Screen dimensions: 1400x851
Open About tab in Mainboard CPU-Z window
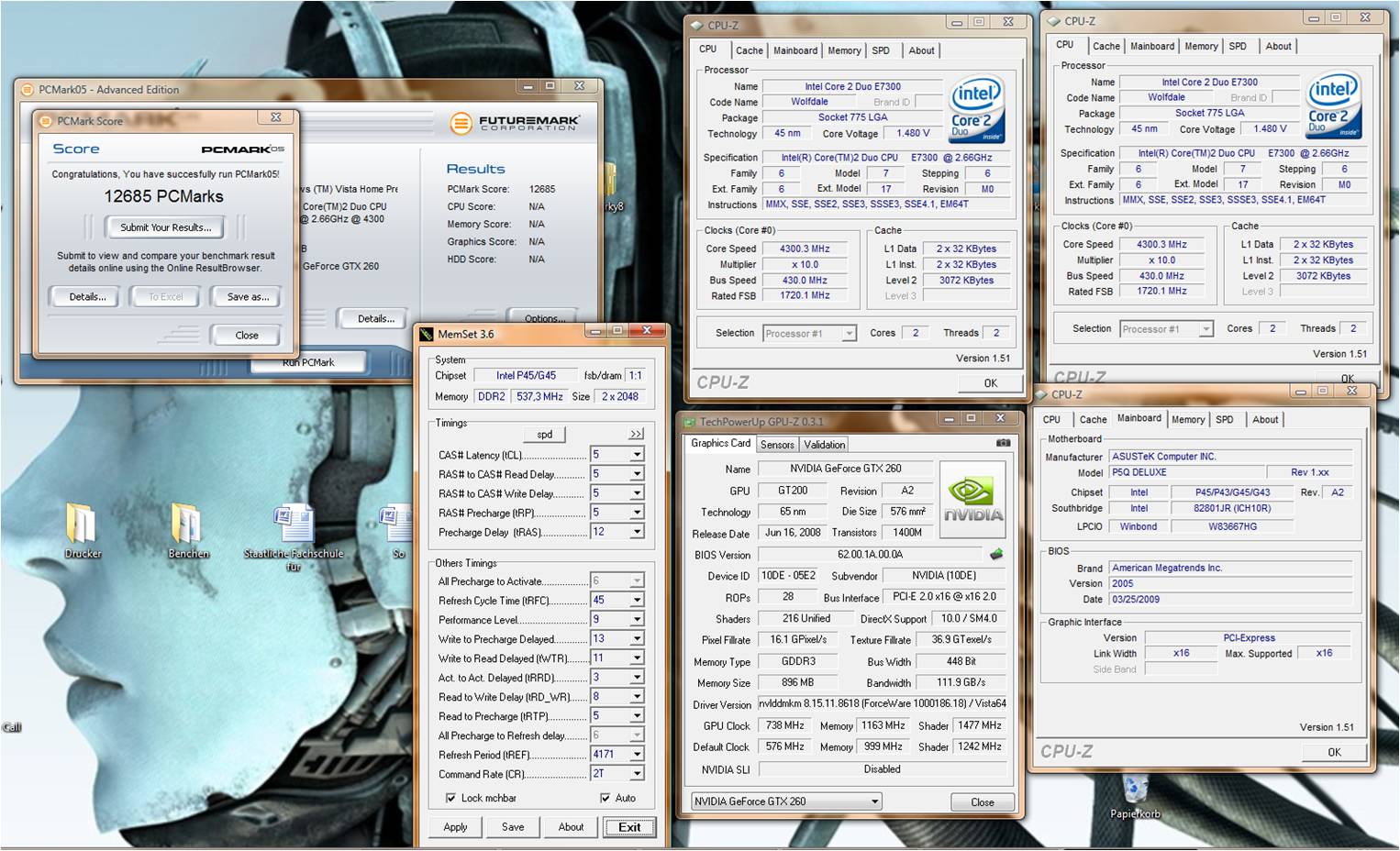[x=1265, y=420]
